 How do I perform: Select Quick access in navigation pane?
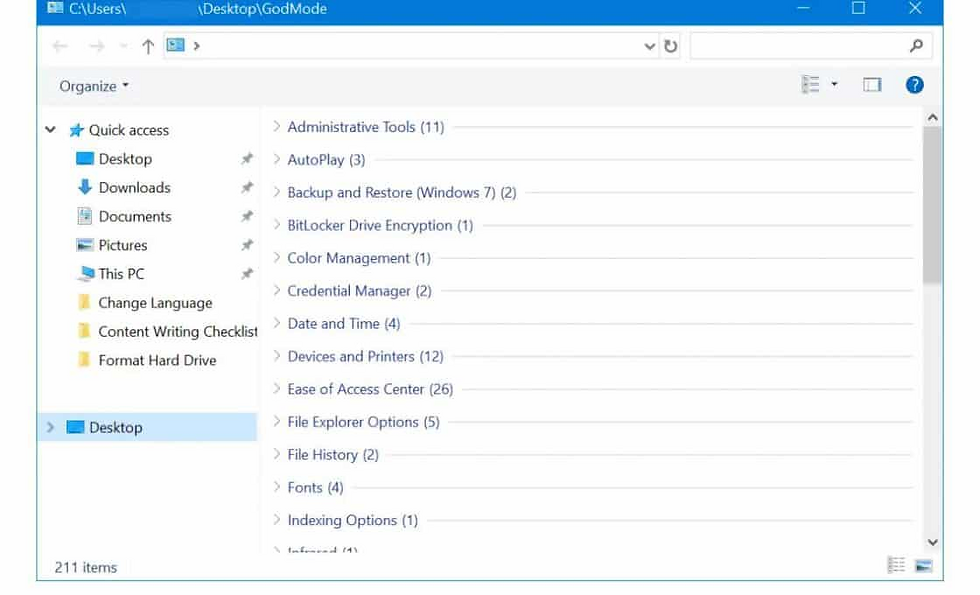coord(129,130)
